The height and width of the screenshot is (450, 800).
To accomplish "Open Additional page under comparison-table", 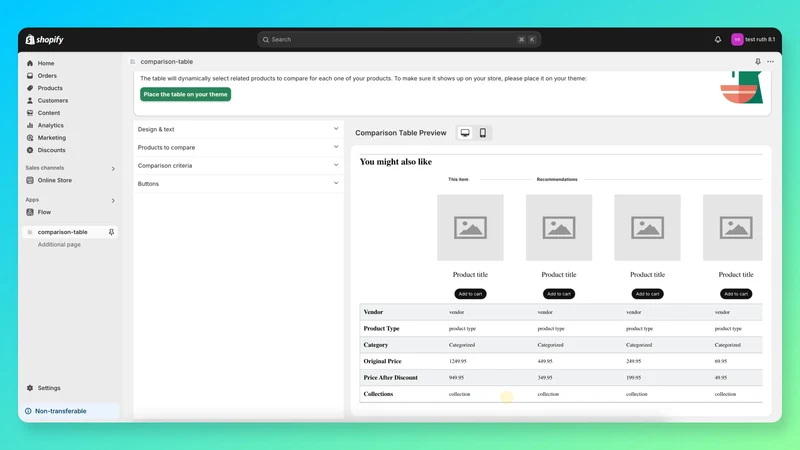I will [x=59, y=244].
